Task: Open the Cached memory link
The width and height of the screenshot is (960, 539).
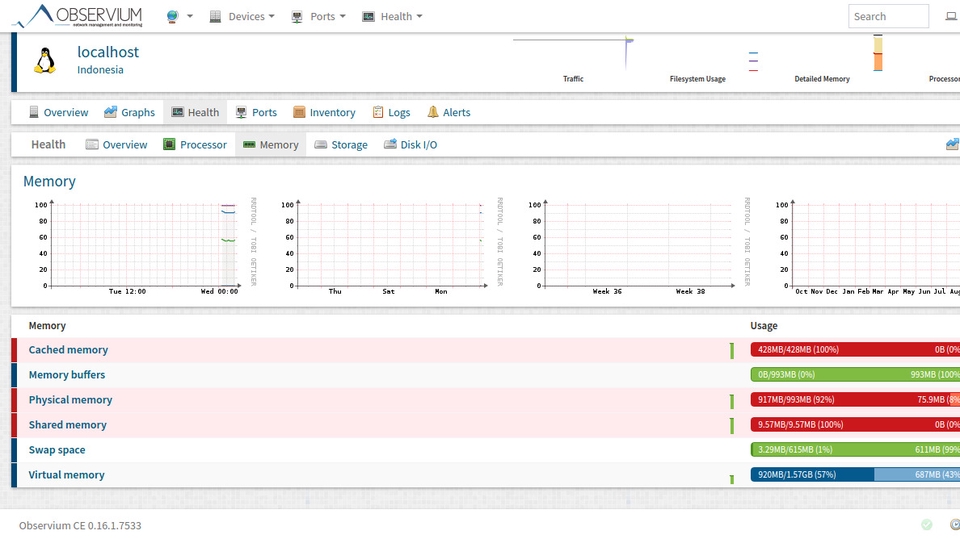Action: tap(68, 350)
